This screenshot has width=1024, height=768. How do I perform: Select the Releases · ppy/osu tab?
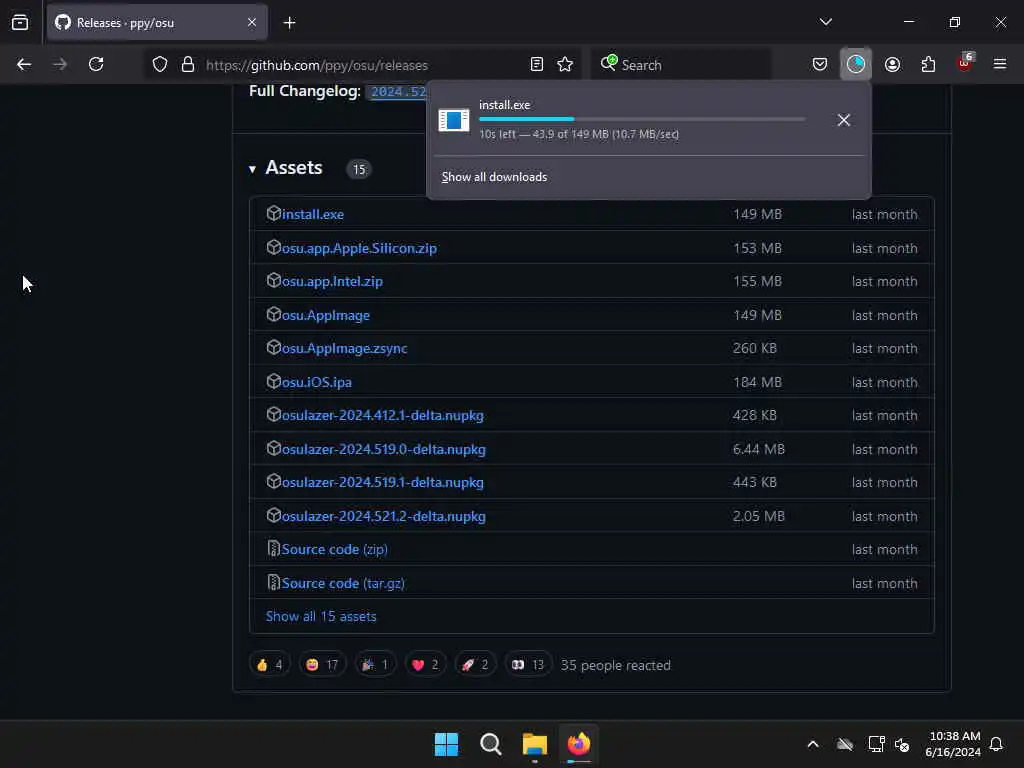157,23
